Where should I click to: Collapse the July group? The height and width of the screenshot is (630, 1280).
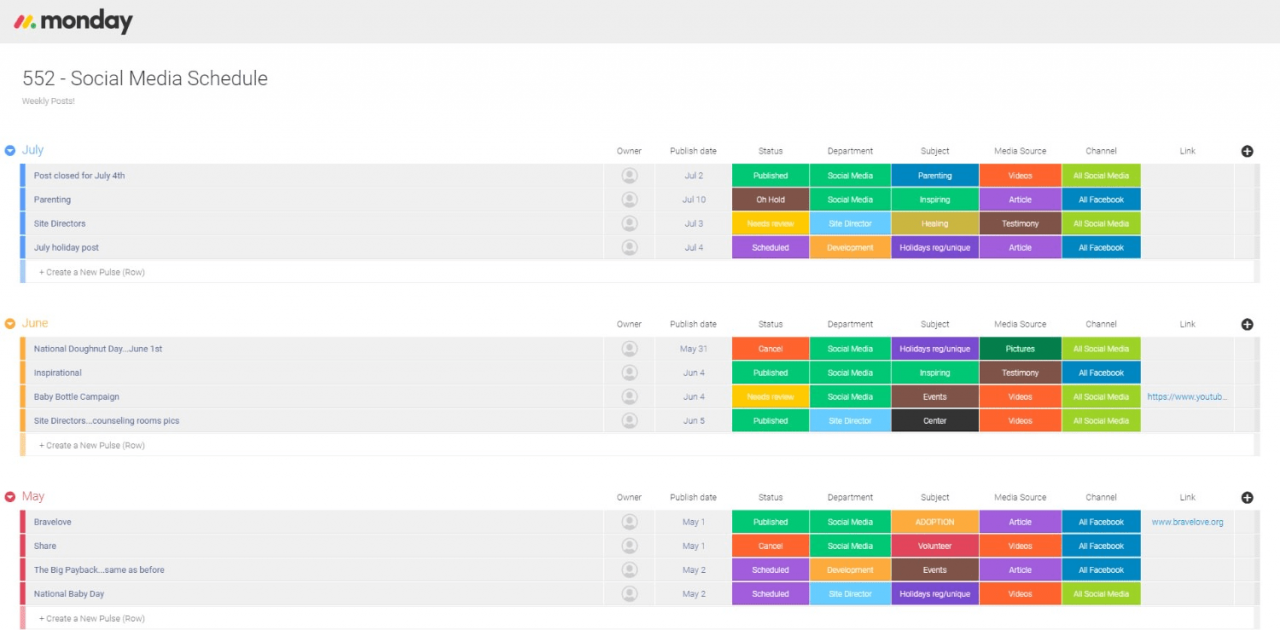[10, 151]
